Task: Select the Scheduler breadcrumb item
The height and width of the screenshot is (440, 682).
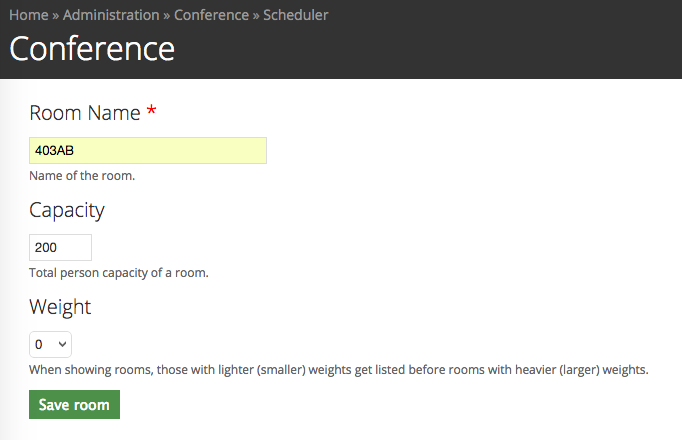Action: coord(295,15)
